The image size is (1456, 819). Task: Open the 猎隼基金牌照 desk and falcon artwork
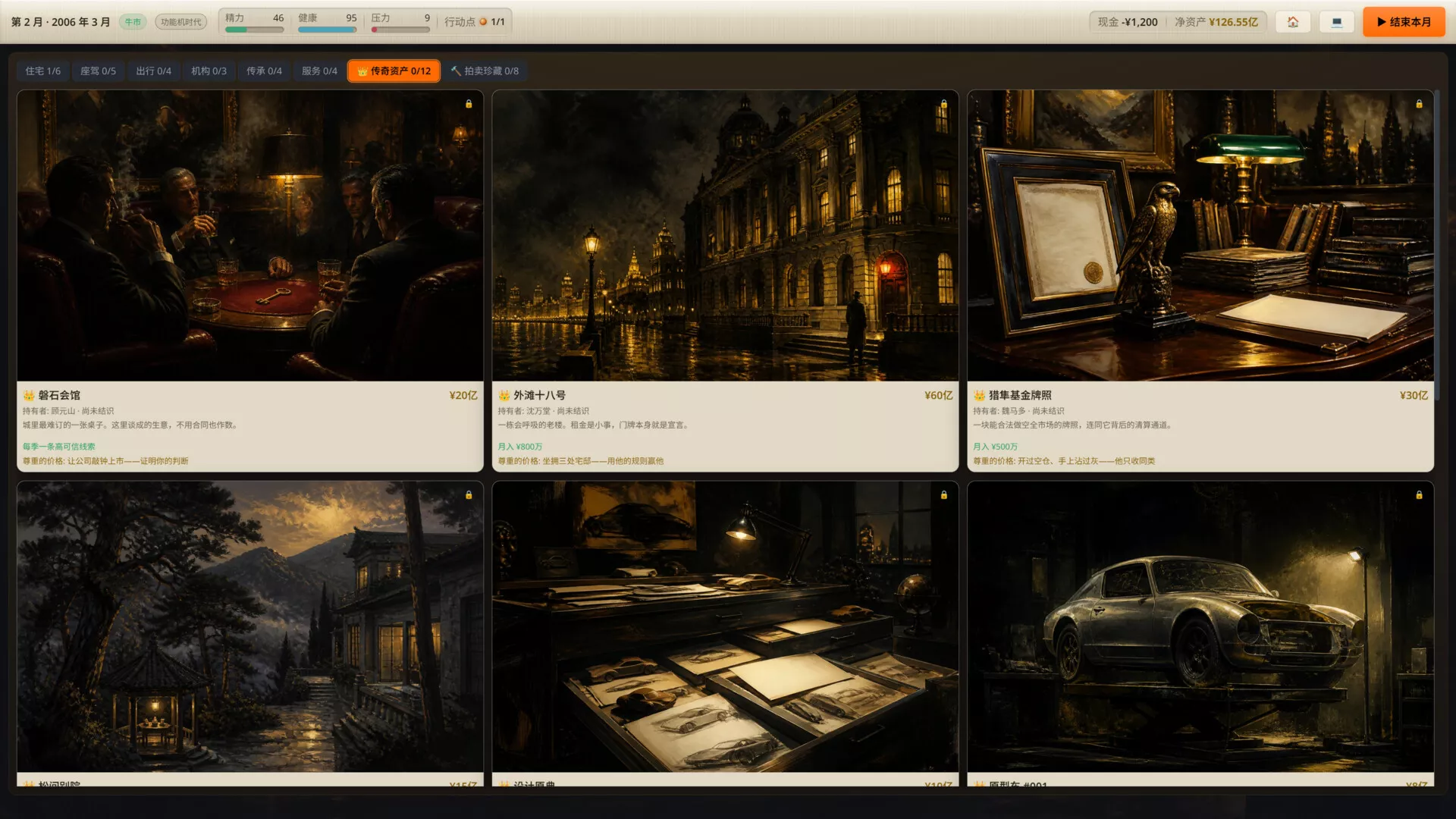coord(1200,236)
